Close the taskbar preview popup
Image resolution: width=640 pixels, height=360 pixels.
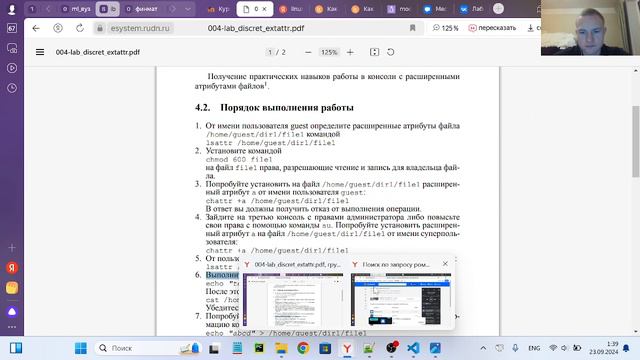click(x=445, y=264)
